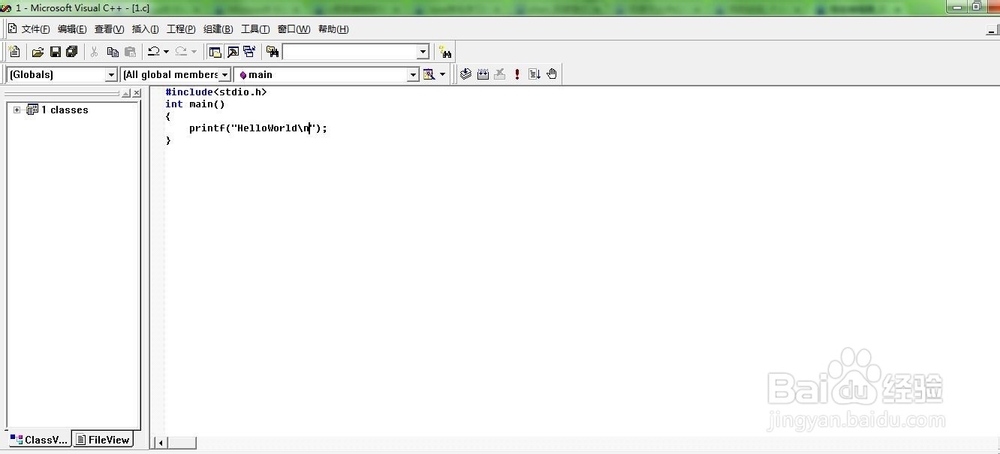Click the document icon left of 文件 menu
This screenshot has width=1000, height=454.
click(x=12, y=29)
